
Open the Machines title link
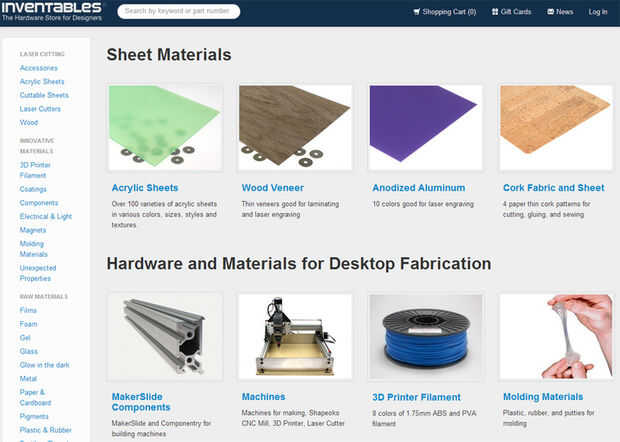click(263, 397)
